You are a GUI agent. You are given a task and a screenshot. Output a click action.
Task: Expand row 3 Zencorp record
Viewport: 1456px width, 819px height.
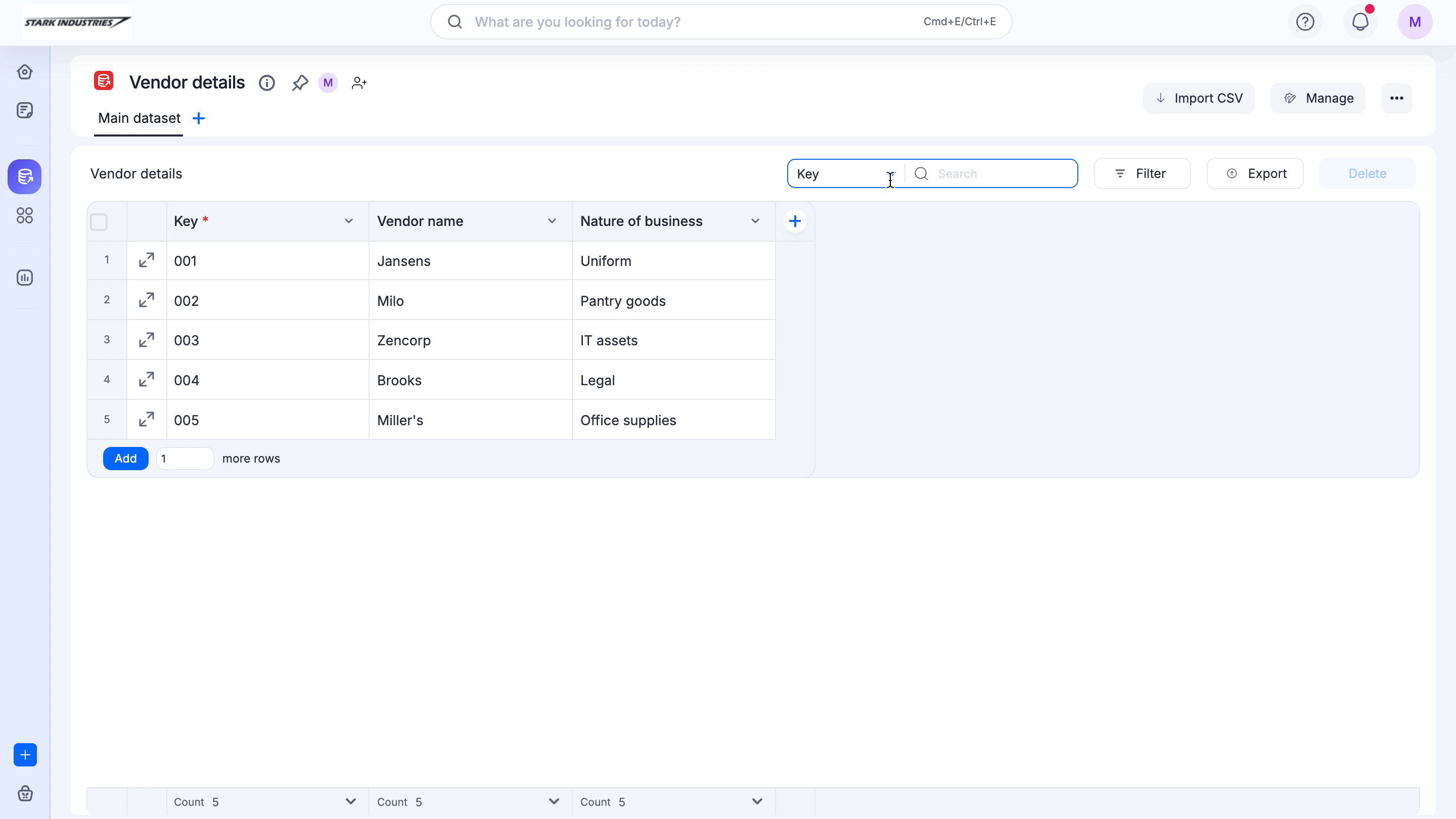(x=147, y=340)
